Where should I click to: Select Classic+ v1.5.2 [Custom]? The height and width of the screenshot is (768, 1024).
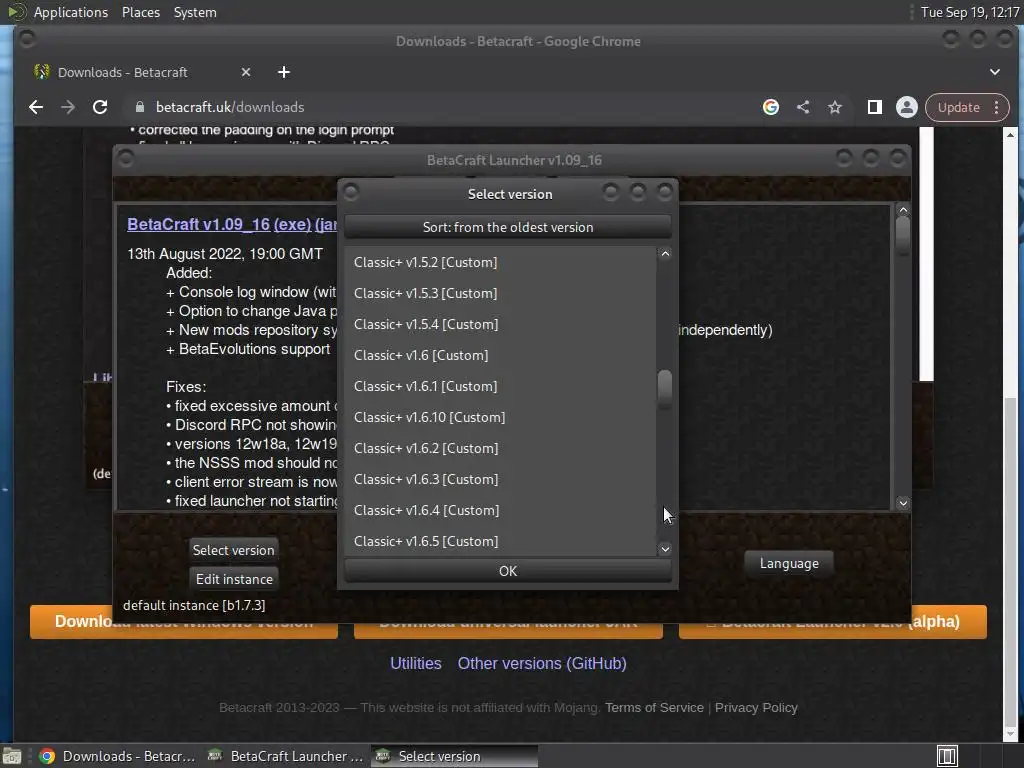point(500,262)
